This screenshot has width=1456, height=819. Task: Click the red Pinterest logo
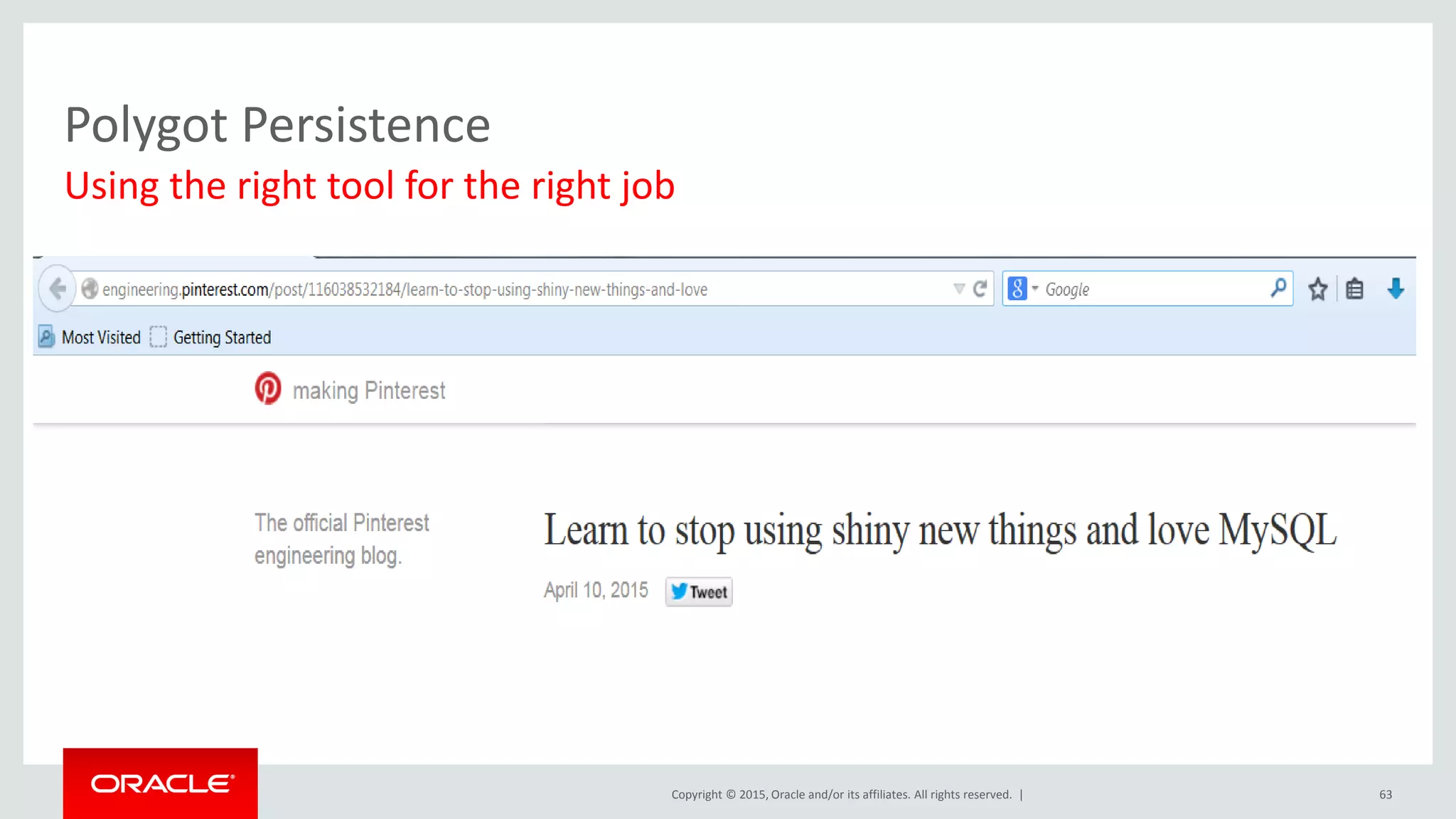coord(268,389)
